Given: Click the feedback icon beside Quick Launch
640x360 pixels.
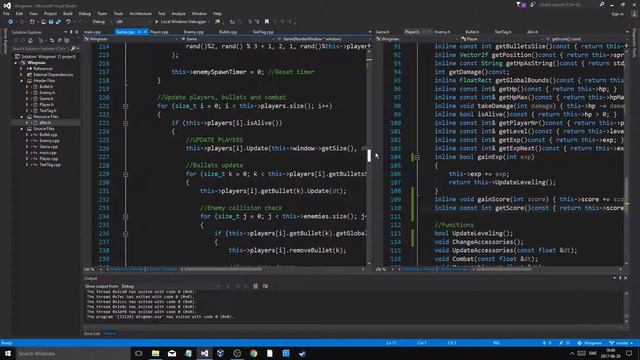Looking at the screenshot, I should point(533,4).
